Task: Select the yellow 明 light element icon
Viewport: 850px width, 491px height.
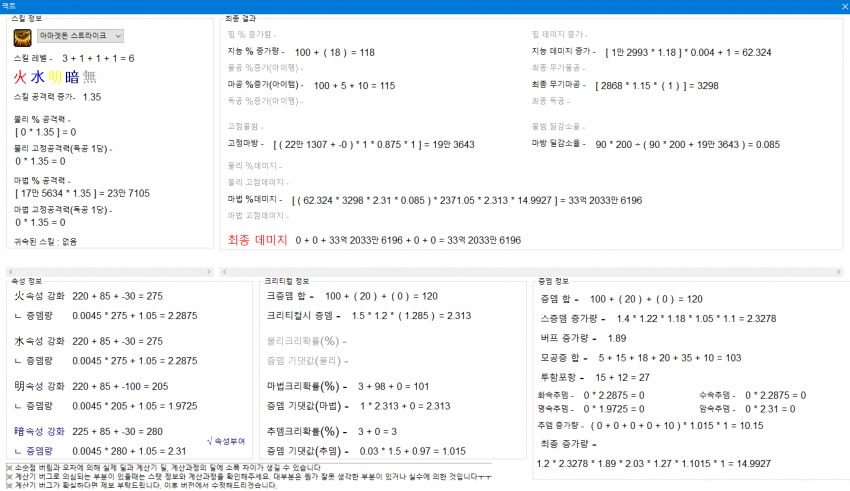Action: point(56,77)
